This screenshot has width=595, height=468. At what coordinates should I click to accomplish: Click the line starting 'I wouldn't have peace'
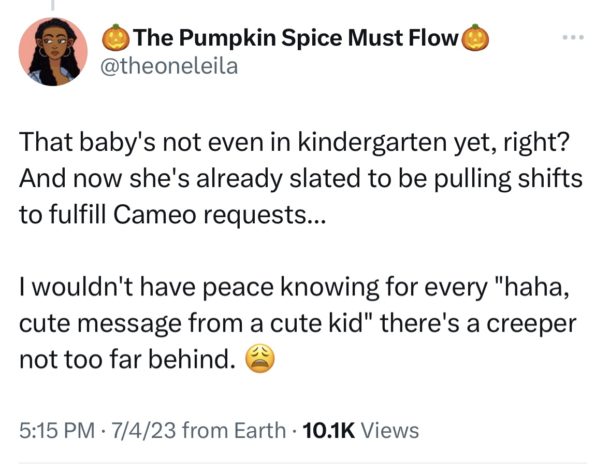pos(294,287)
